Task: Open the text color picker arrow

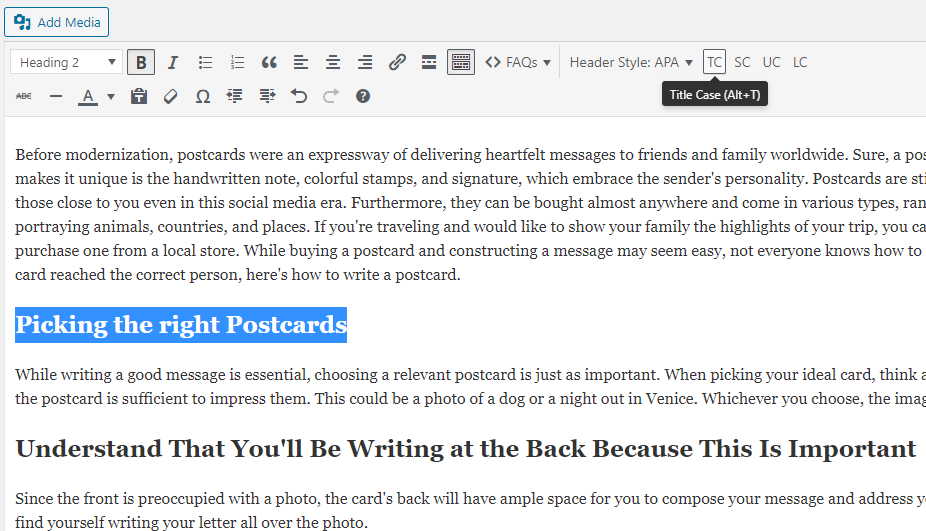Action: 110,96
